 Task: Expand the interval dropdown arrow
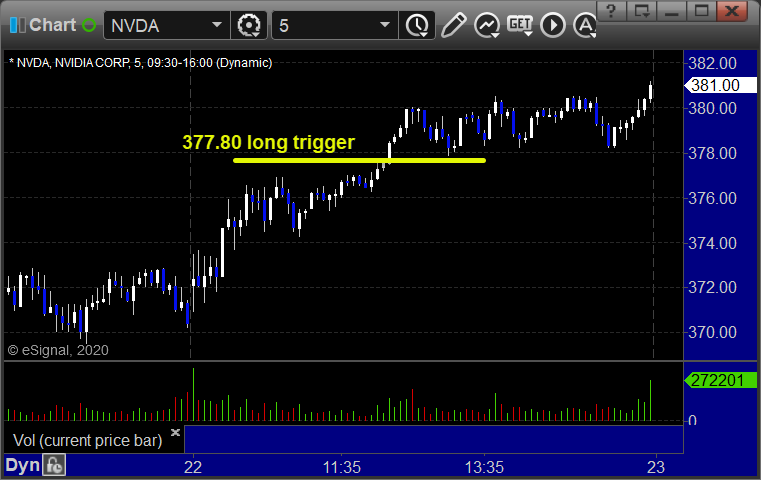point(385,24)
